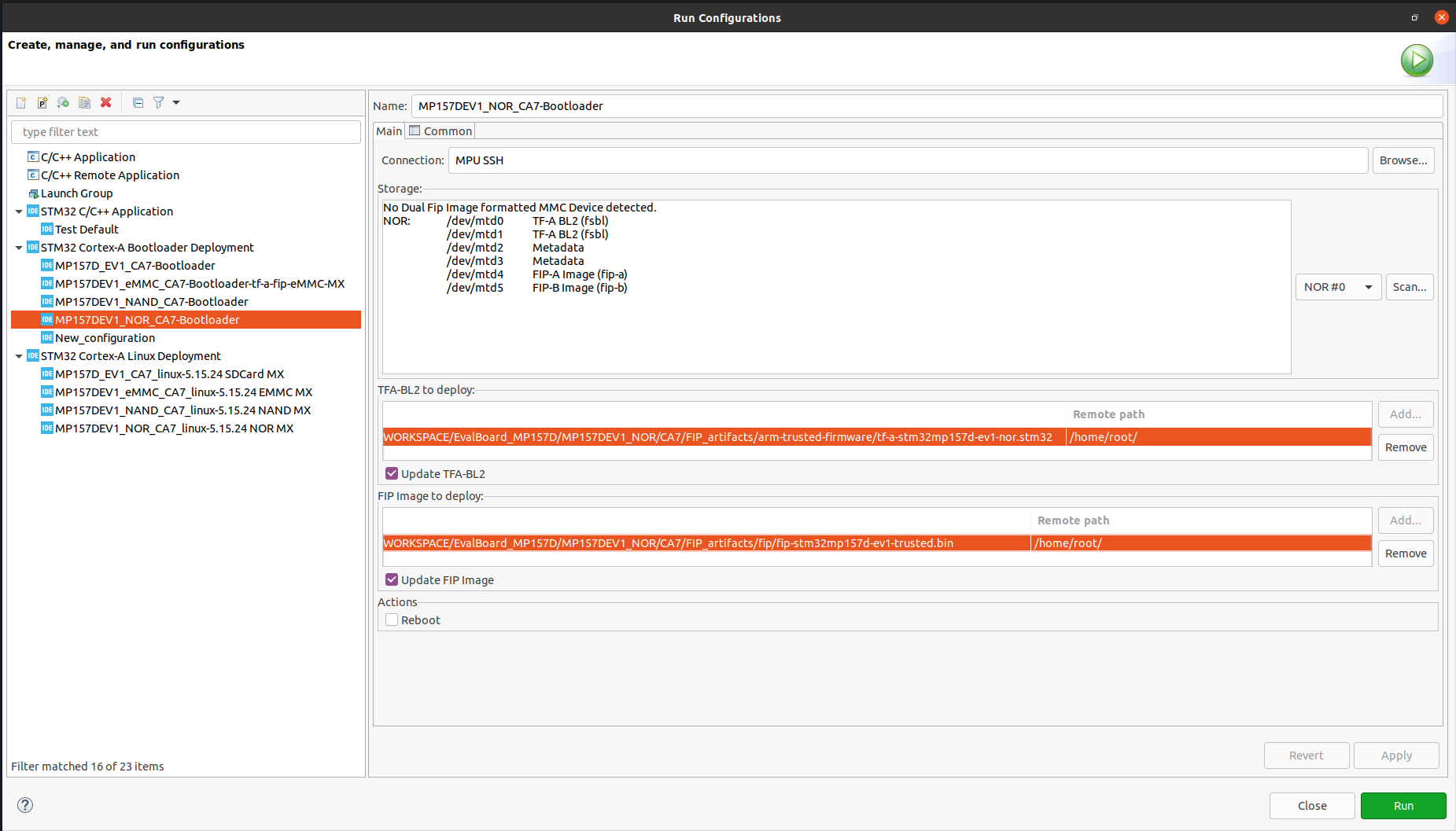Image resolution: width=1456 pixels, height=831 pixels.
Task: Click the New launch configuration icon
Action: click(x=21, y=102)
